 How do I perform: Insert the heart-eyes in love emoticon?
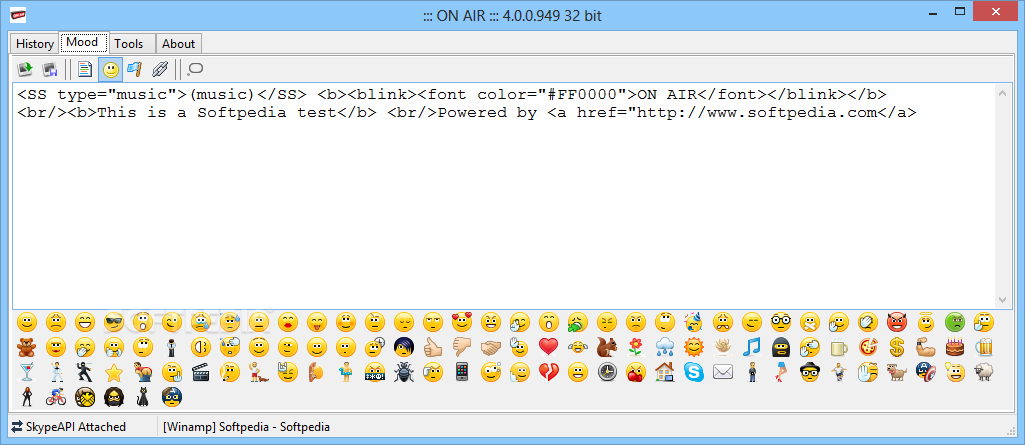point(462,322)
